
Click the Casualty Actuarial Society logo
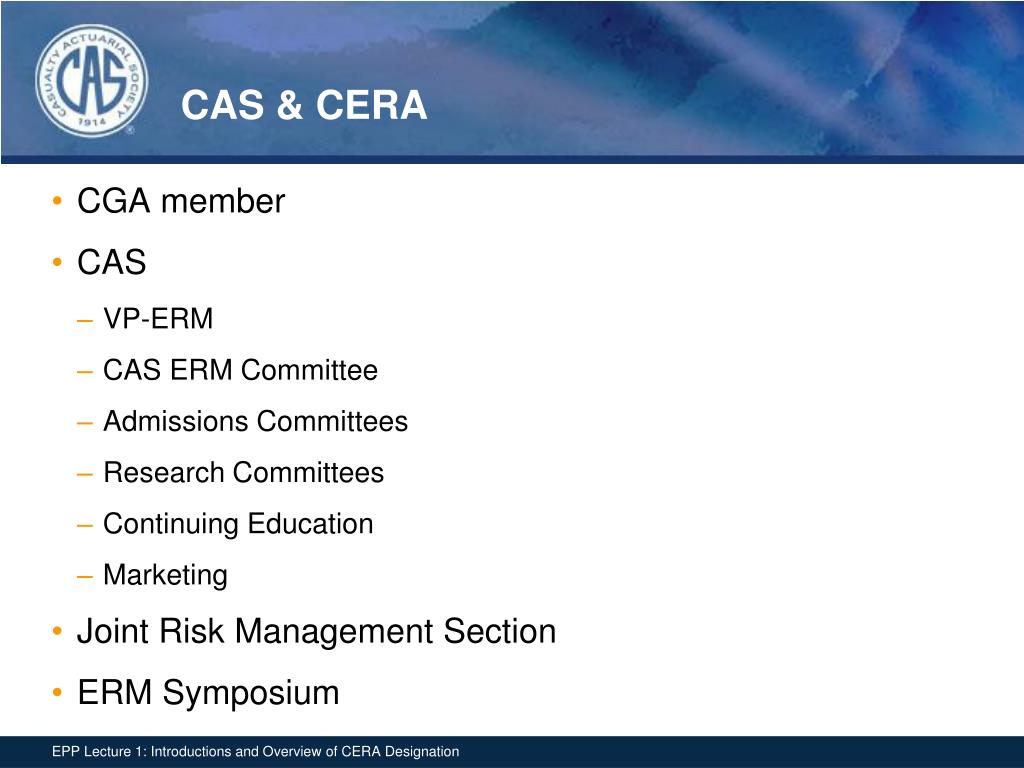click(x=91, y=80)
